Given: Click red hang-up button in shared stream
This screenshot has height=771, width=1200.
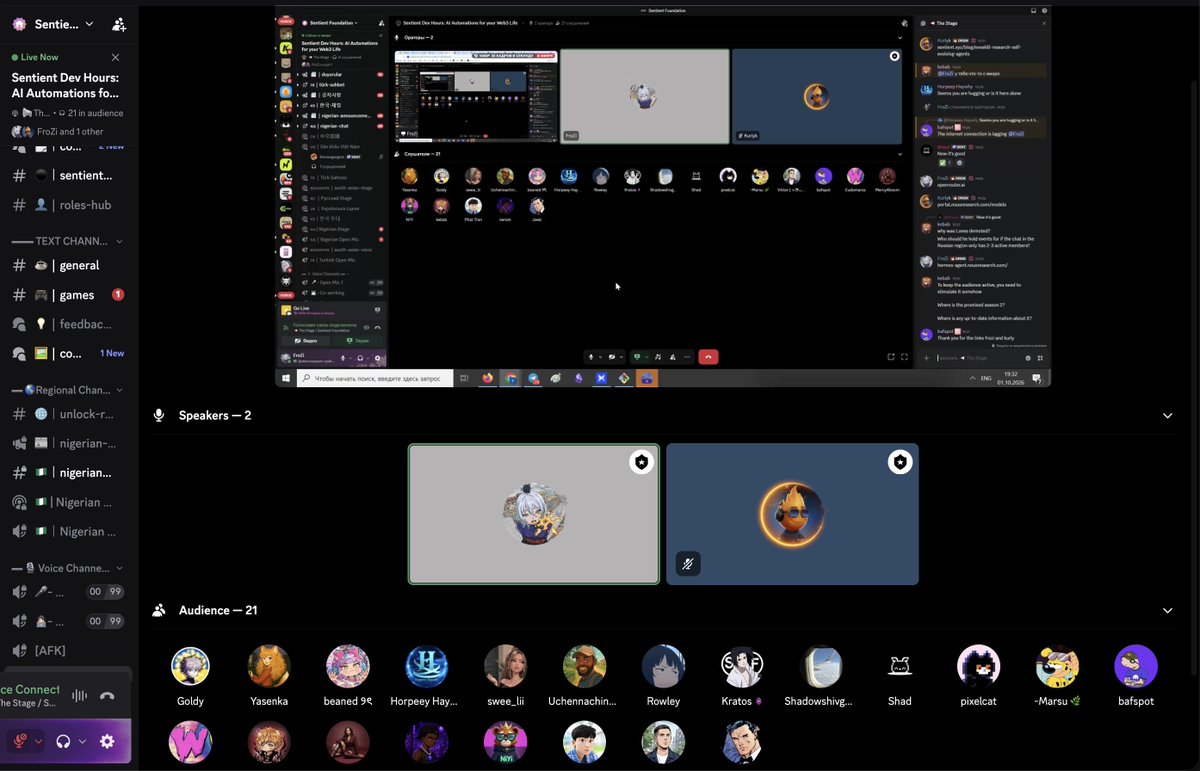Looking at the screenshot, I should click(x=708, y=356).
